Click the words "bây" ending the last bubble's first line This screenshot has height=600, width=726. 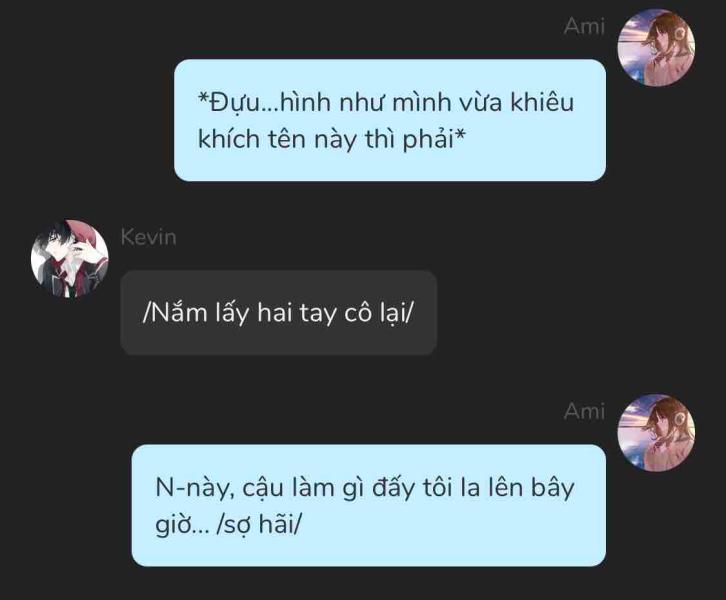[x=552, y=488]
